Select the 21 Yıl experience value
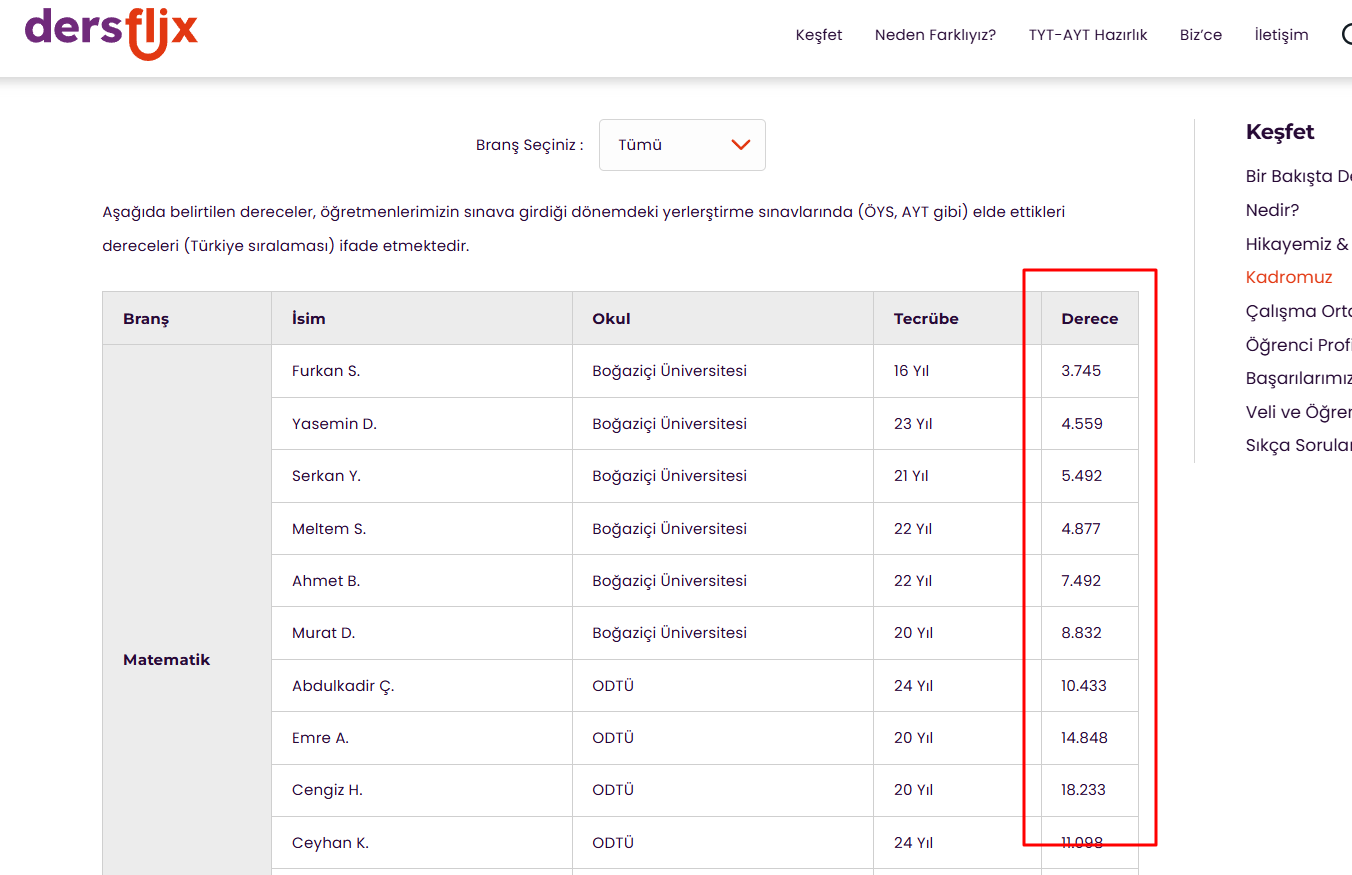Viewport: 1352px width, 875px height. pos(911,476)
